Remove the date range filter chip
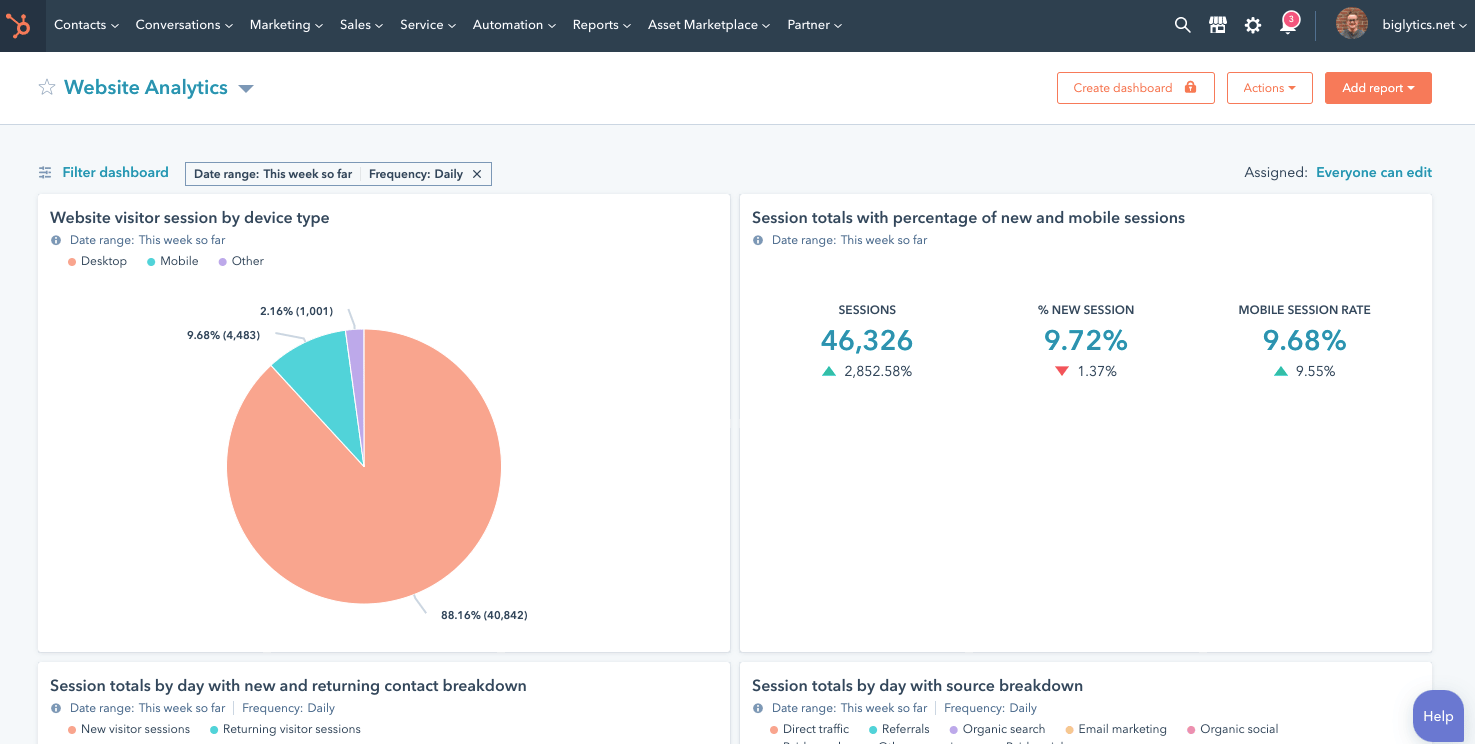 478,173
